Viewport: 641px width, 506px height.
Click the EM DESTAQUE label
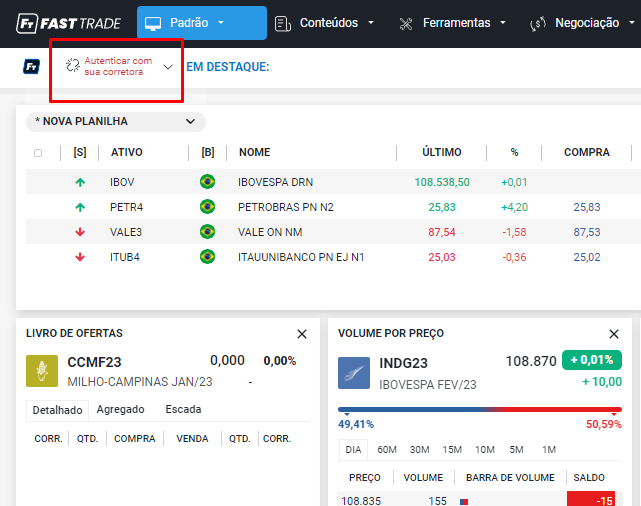228,67
